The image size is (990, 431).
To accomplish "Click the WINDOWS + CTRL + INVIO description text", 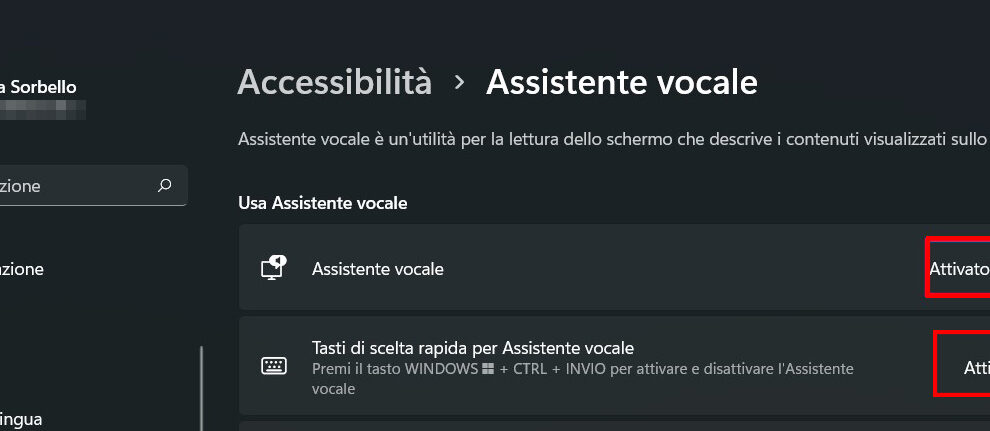I will coord(582,378).
